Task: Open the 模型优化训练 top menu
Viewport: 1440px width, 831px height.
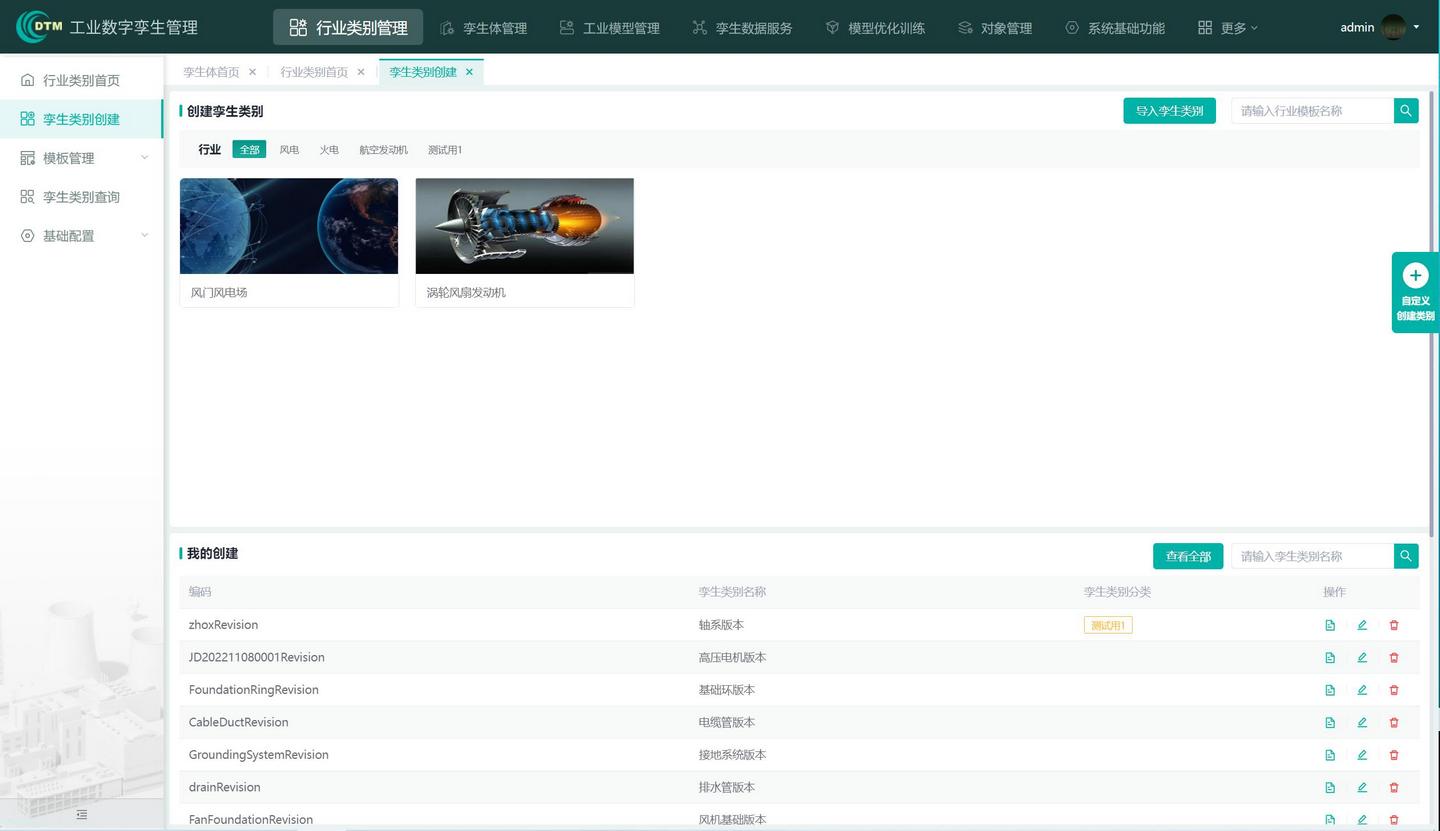Action: (875, 28)
